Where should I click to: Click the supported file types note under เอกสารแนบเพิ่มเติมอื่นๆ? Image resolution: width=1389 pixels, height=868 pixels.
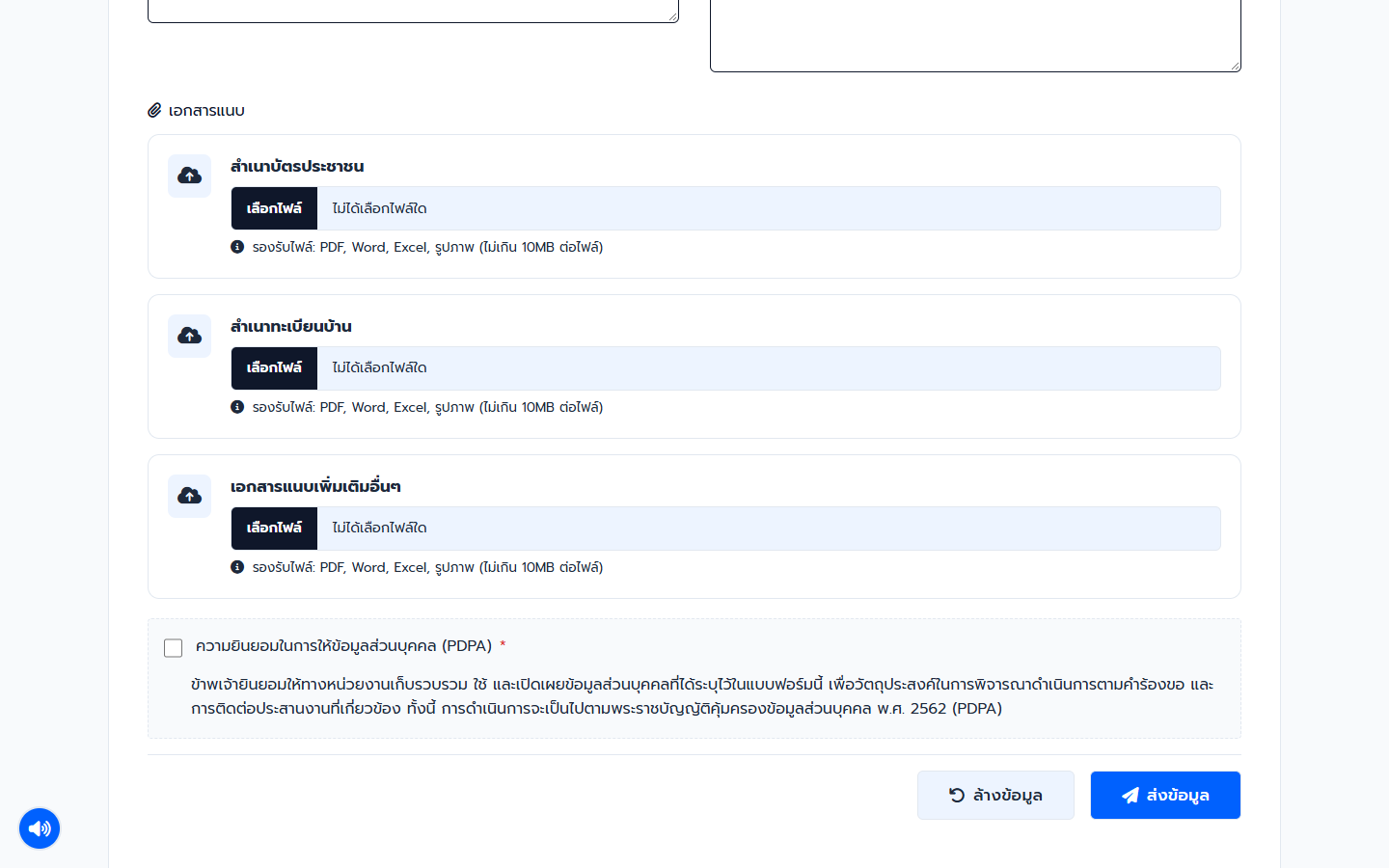pyautogui.click(x=427, y=567)
